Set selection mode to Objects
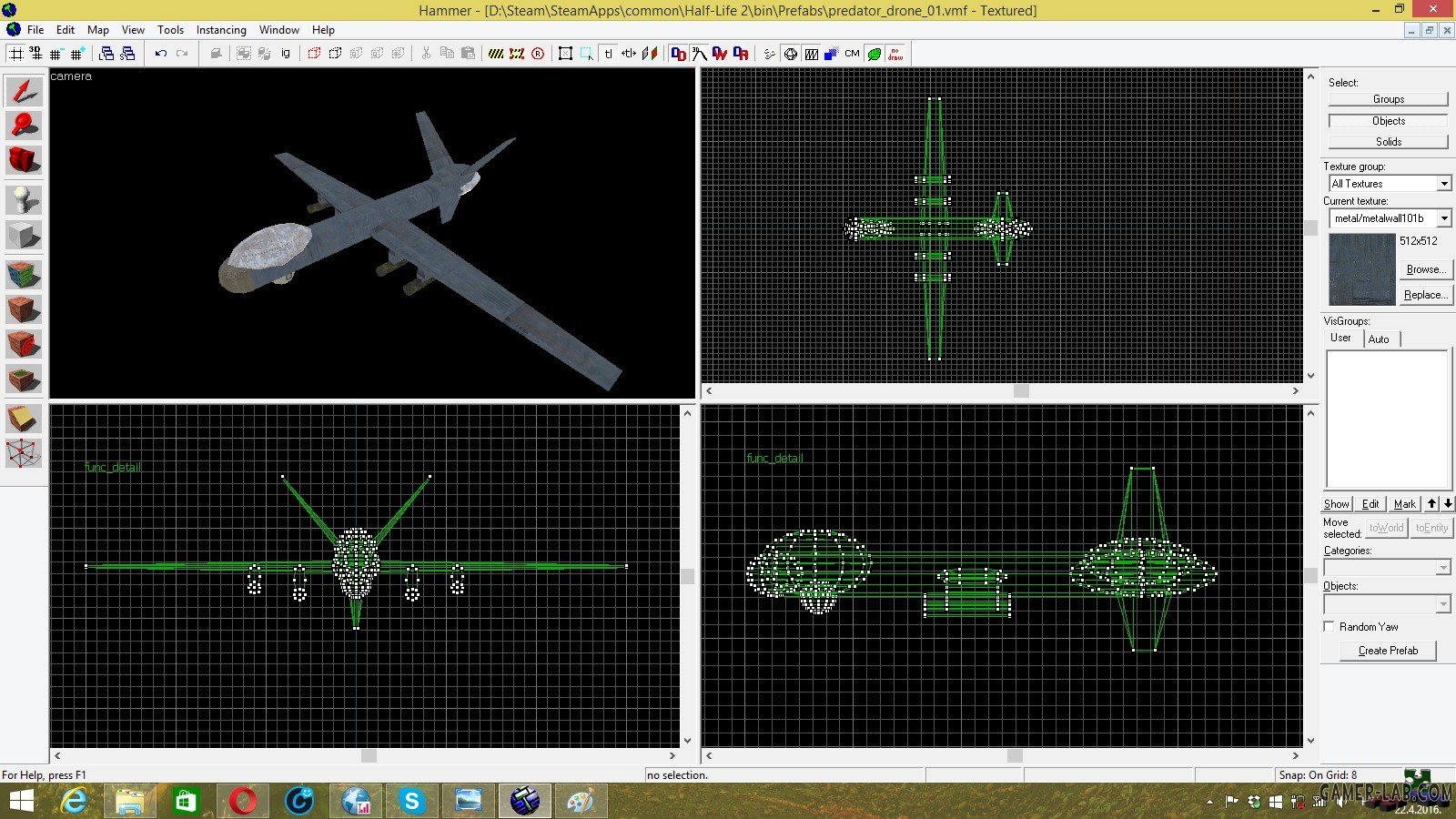Image resolution: width=1456 pixels, height=819 pixels. click(x=1389, y=120)
